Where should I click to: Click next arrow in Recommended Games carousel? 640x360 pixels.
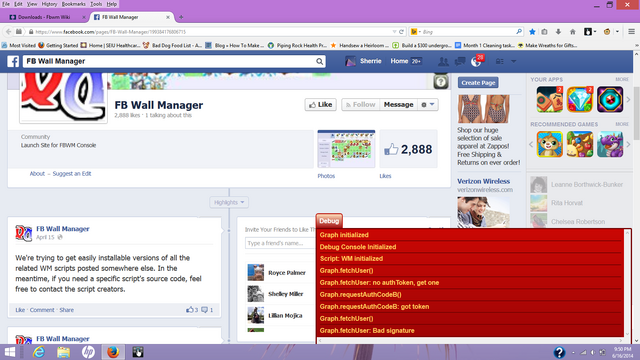pyautogui.click(x=628, y=144)
